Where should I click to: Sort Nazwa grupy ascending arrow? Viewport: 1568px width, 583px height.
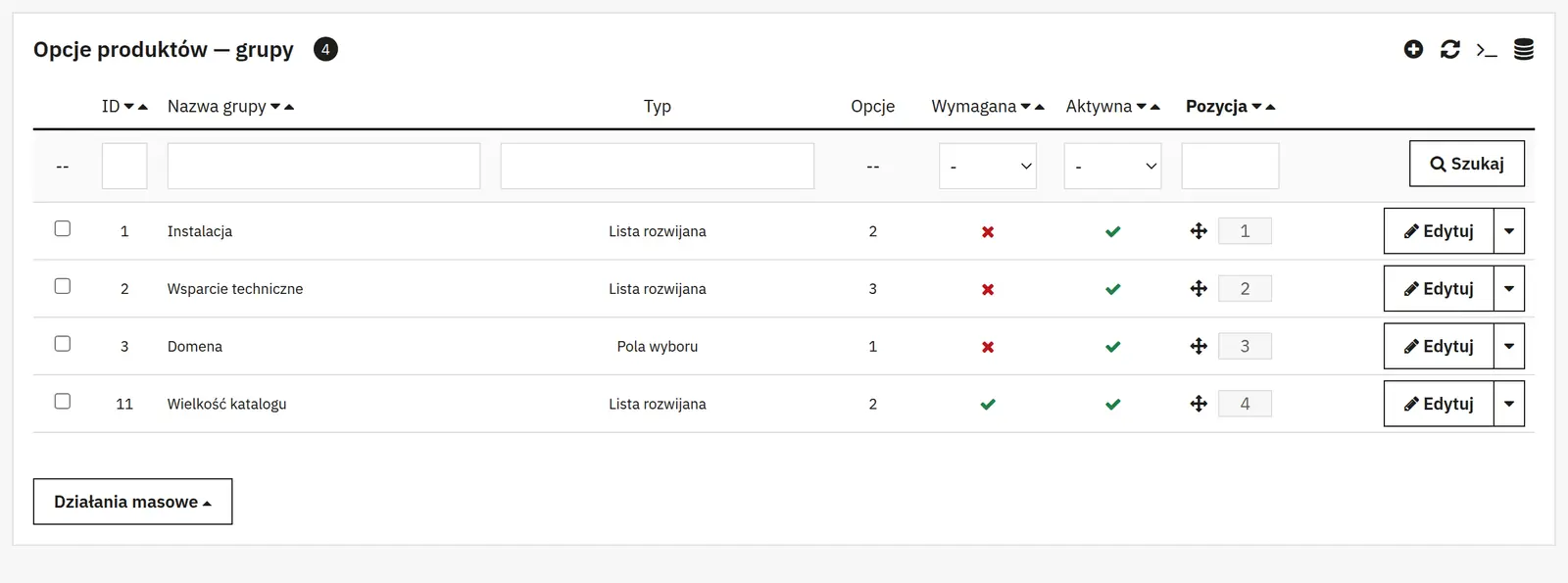[289, 107]
